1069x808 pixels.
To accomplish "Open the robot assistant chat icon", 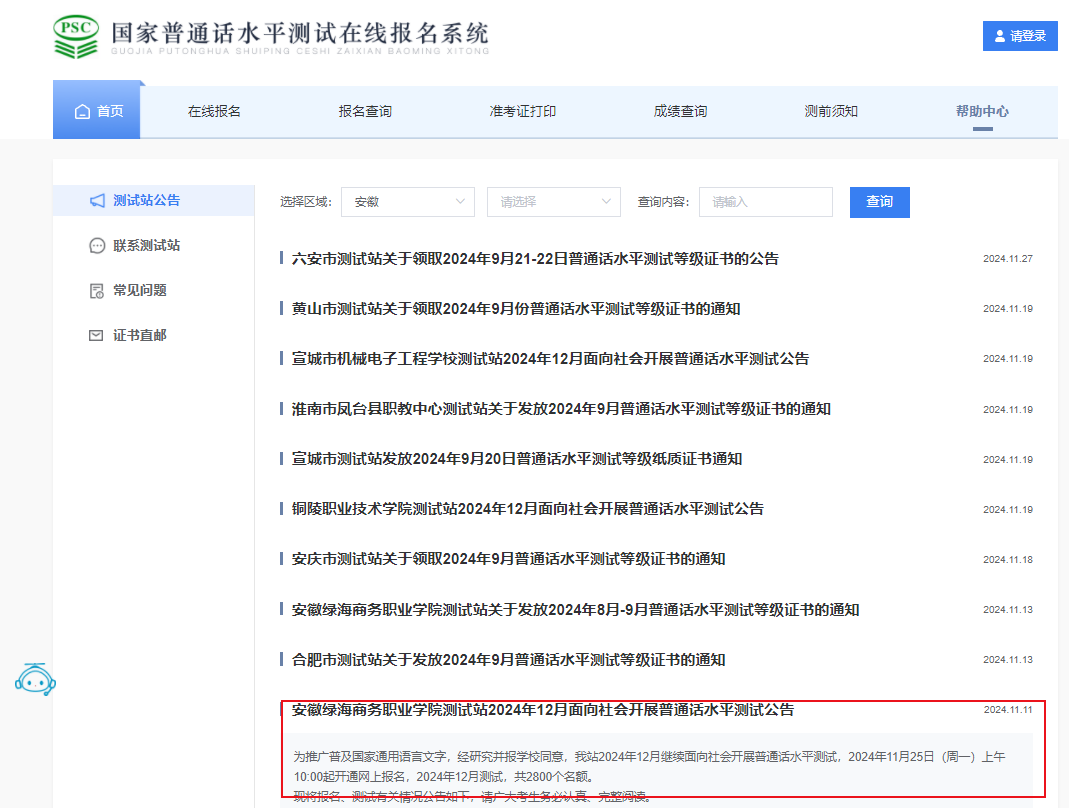I will pyautogui.click(x=34, y=679).
